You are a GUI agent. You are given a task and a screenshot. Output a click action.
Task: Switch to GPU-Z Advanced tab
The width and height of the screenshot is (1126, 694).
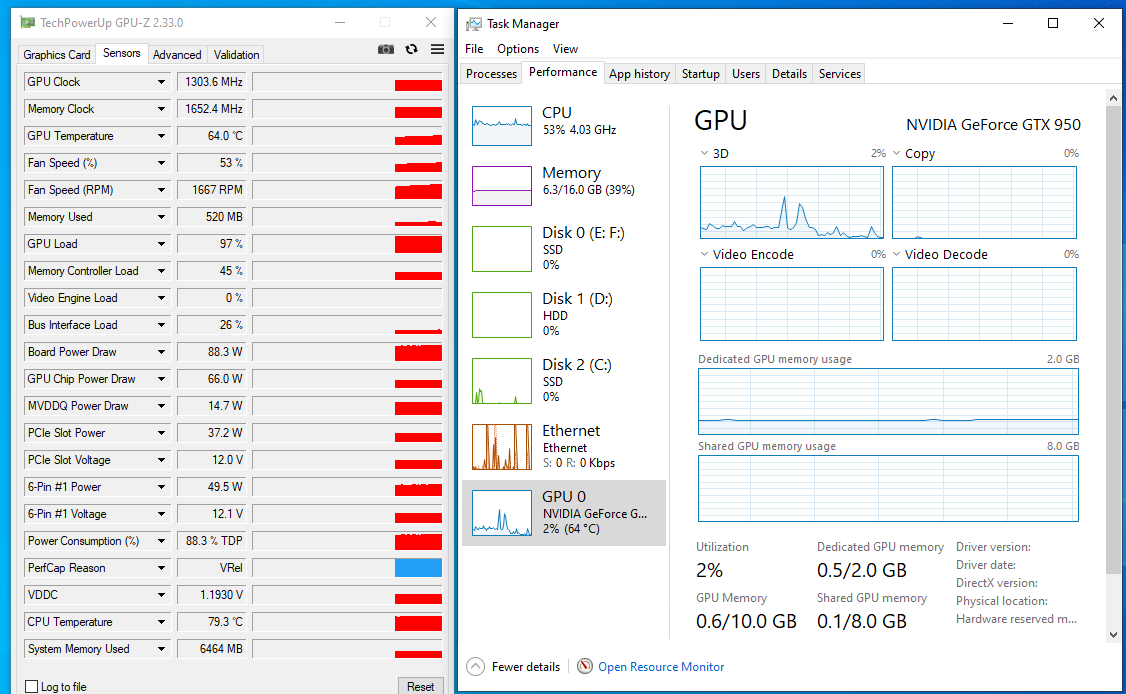tap(177, 55)
